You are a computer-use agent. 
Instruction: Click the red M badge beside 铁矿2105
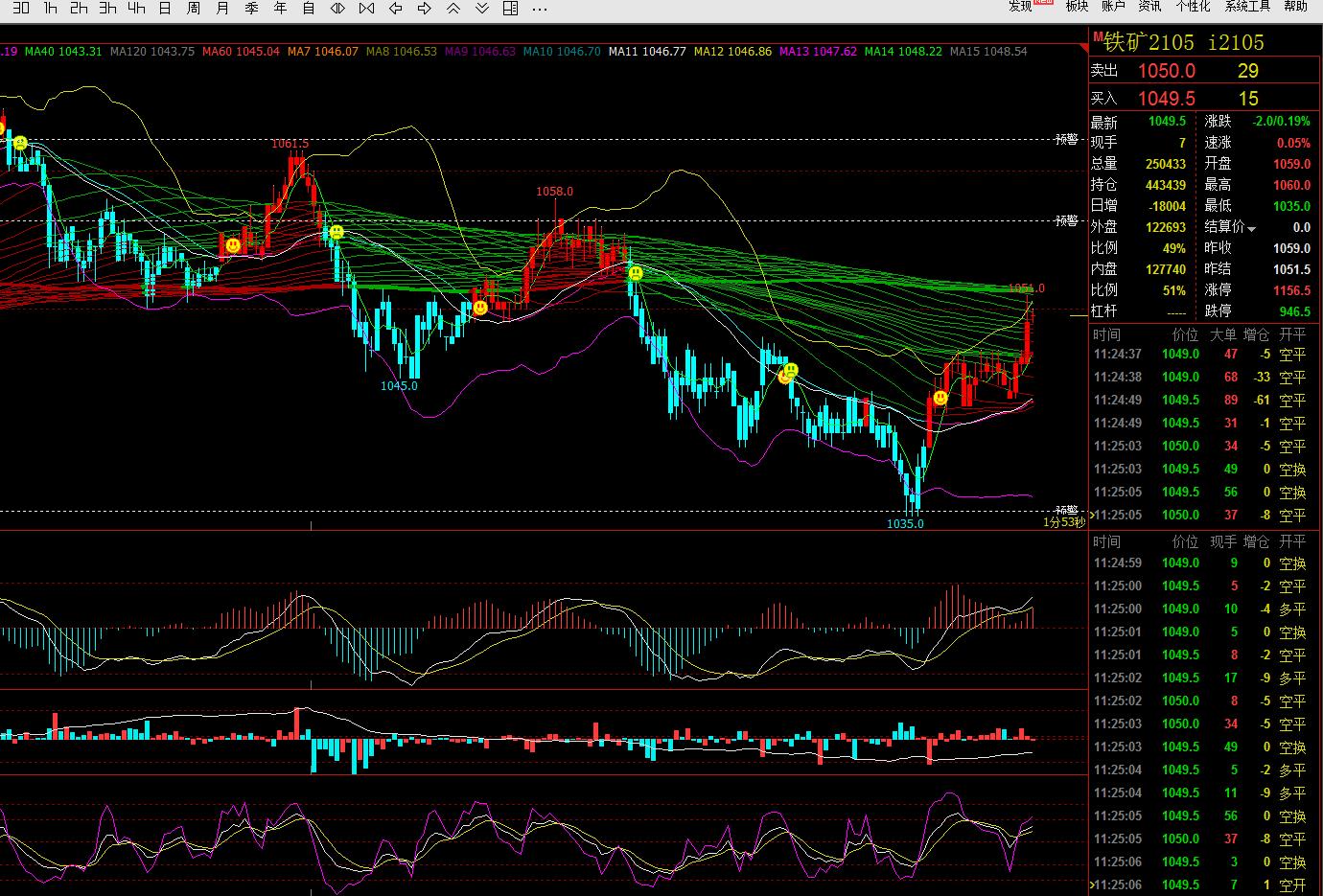click(x=1097, y=36)
